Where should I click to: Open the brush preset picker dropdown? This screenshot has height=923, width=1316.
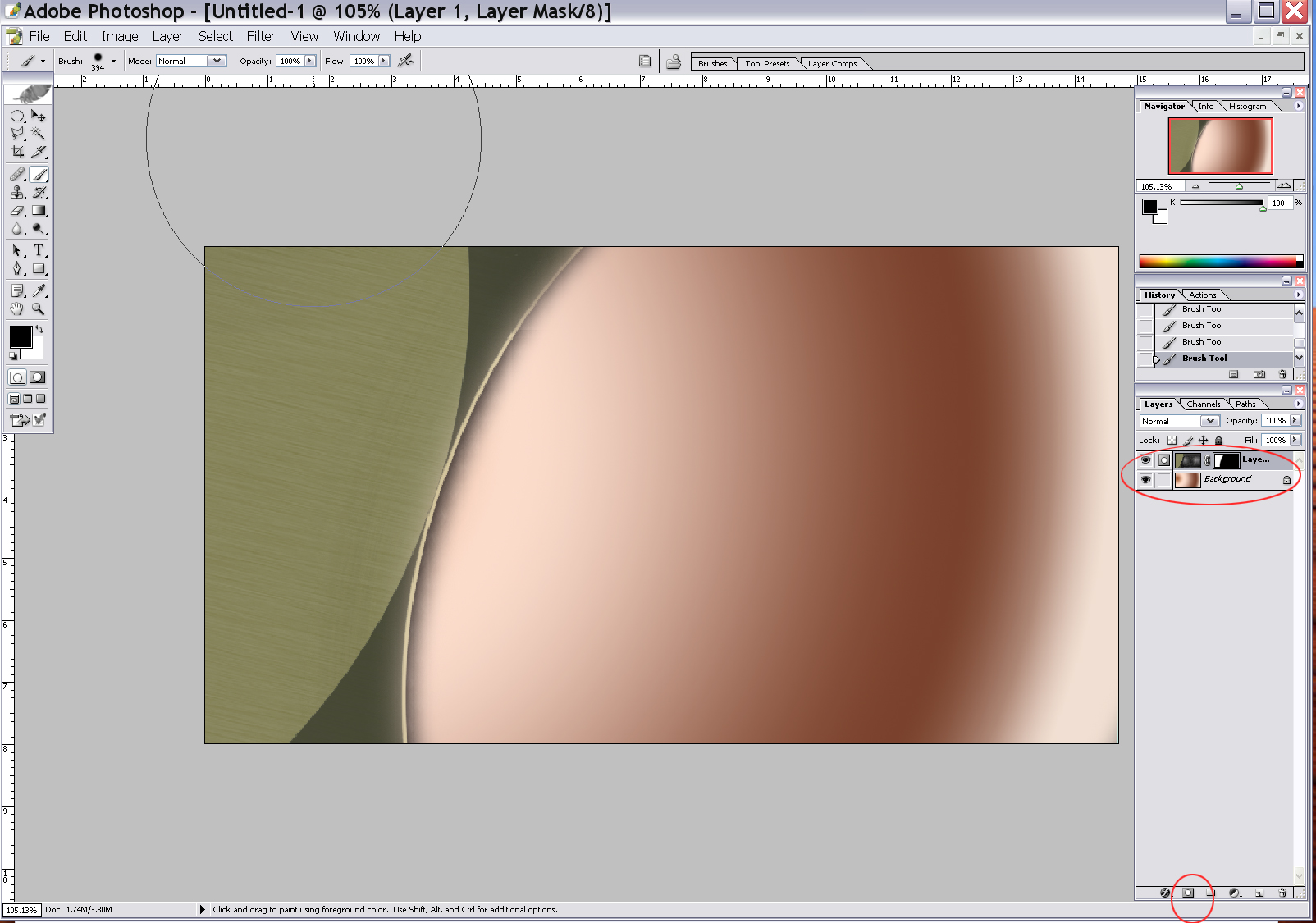pyautogui.click(x=113, y=61)
